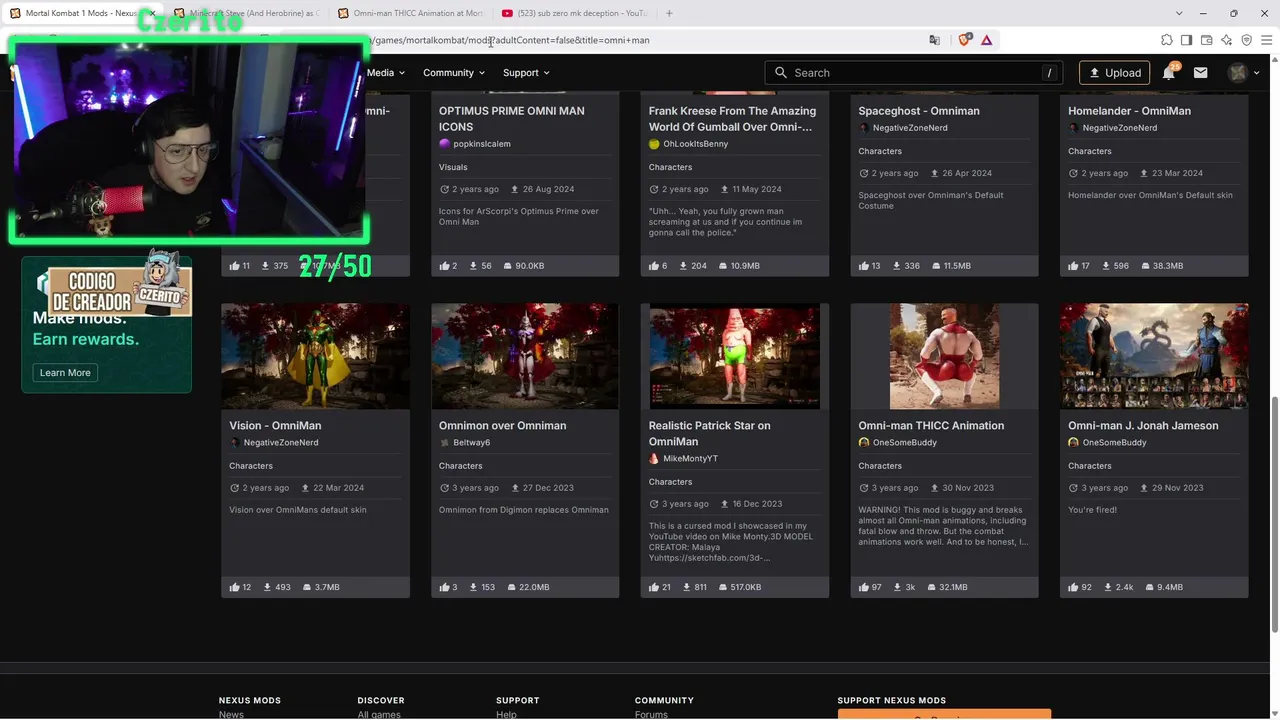Visit OhLookItsBenny author profile
1280x720 pixels.
[696, 144]
